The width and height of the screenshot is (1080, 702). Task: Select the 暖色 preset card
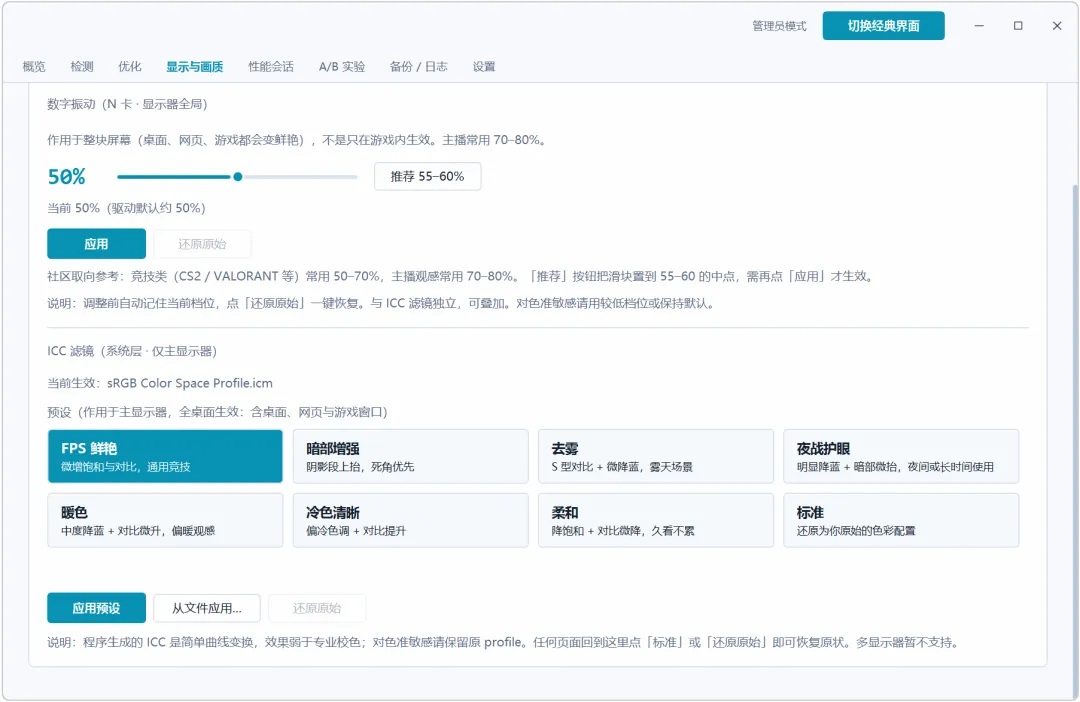coord(165,520)
